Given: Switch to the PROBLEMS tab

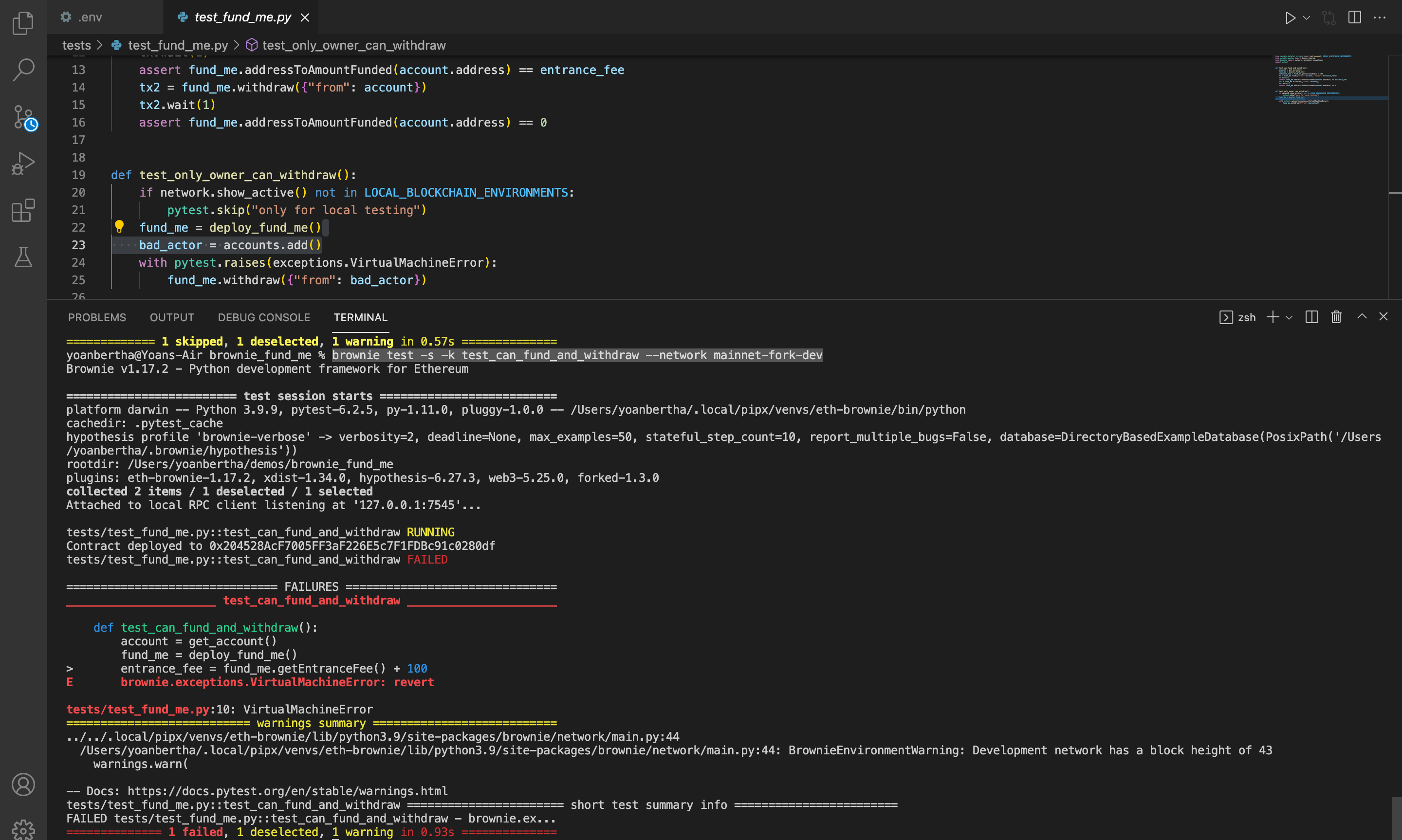Looking at the screenshot, I should [x=97, y=317].
